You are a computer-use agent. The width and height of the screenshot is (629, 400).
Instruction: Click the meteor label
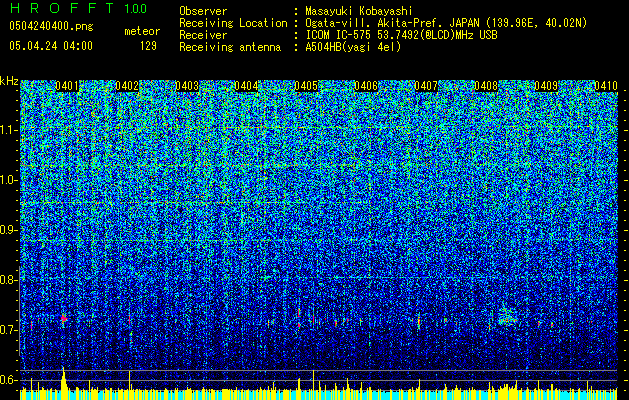pyautogui.click(x=142, y=31)
